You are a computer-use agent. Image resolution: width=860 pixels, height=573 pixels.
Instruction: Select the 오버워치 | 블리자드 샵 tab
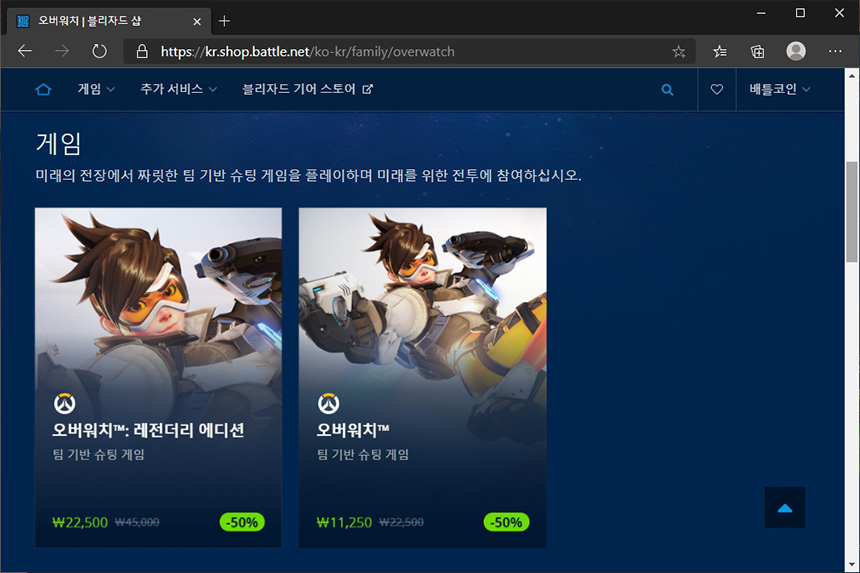click(x=109, y=21)
